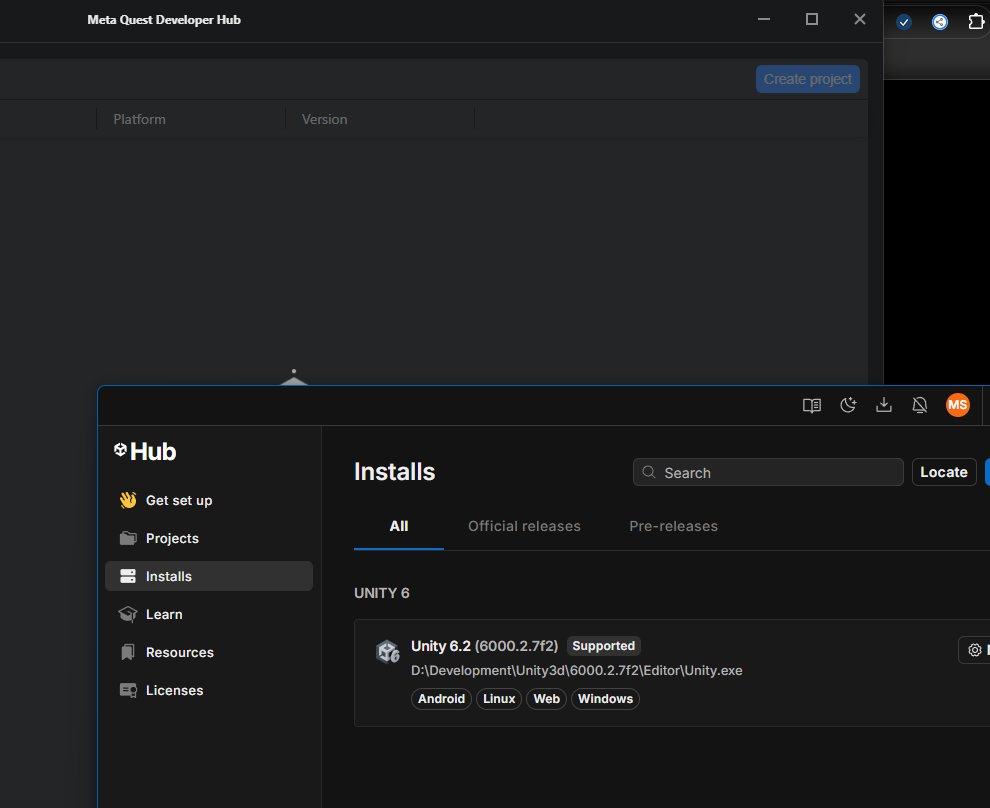Open the MS account avatar menu

coord(957,405)
